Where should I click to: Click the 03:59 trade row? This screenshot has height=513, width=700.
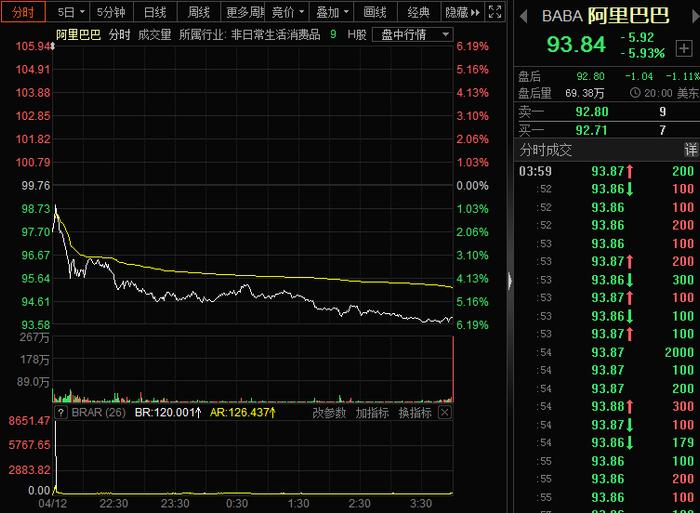(607, 171)
